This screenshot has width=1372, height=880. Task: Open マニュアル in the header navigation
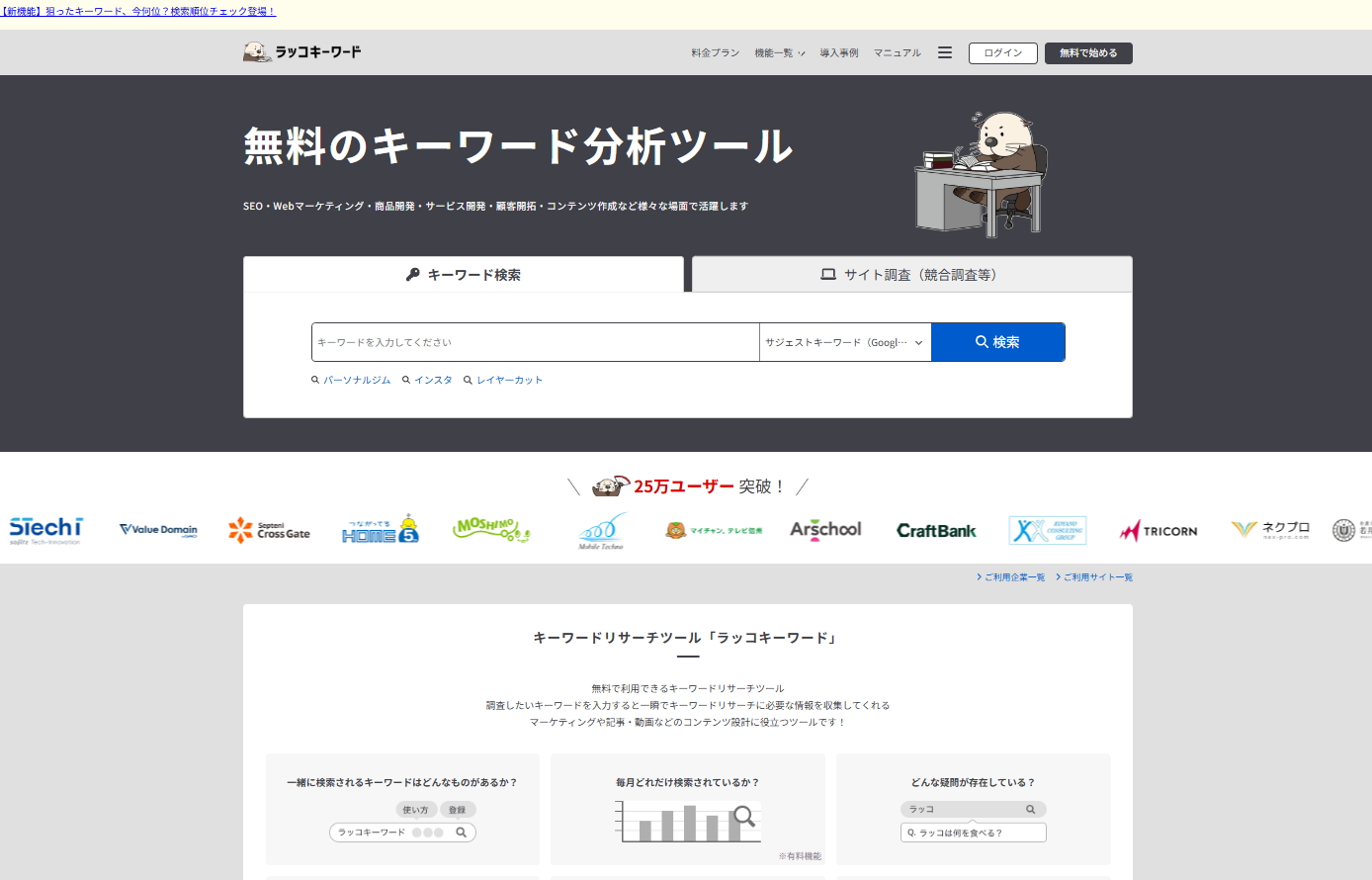pos(898,53)
